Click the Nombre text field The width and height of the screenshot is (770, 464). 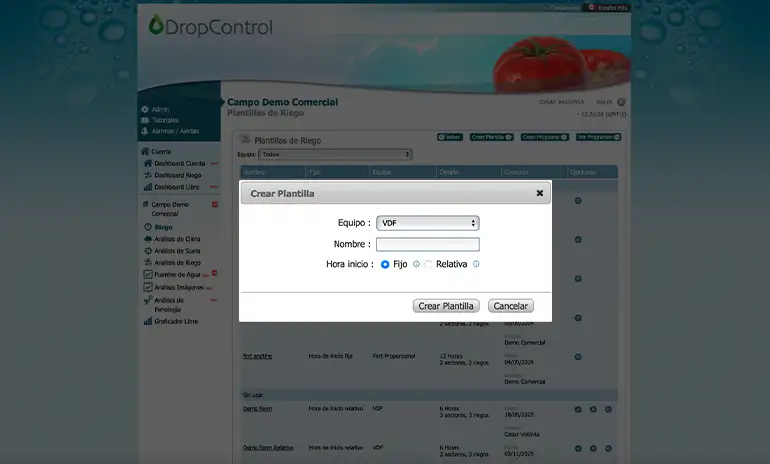(x=427, y=244)
